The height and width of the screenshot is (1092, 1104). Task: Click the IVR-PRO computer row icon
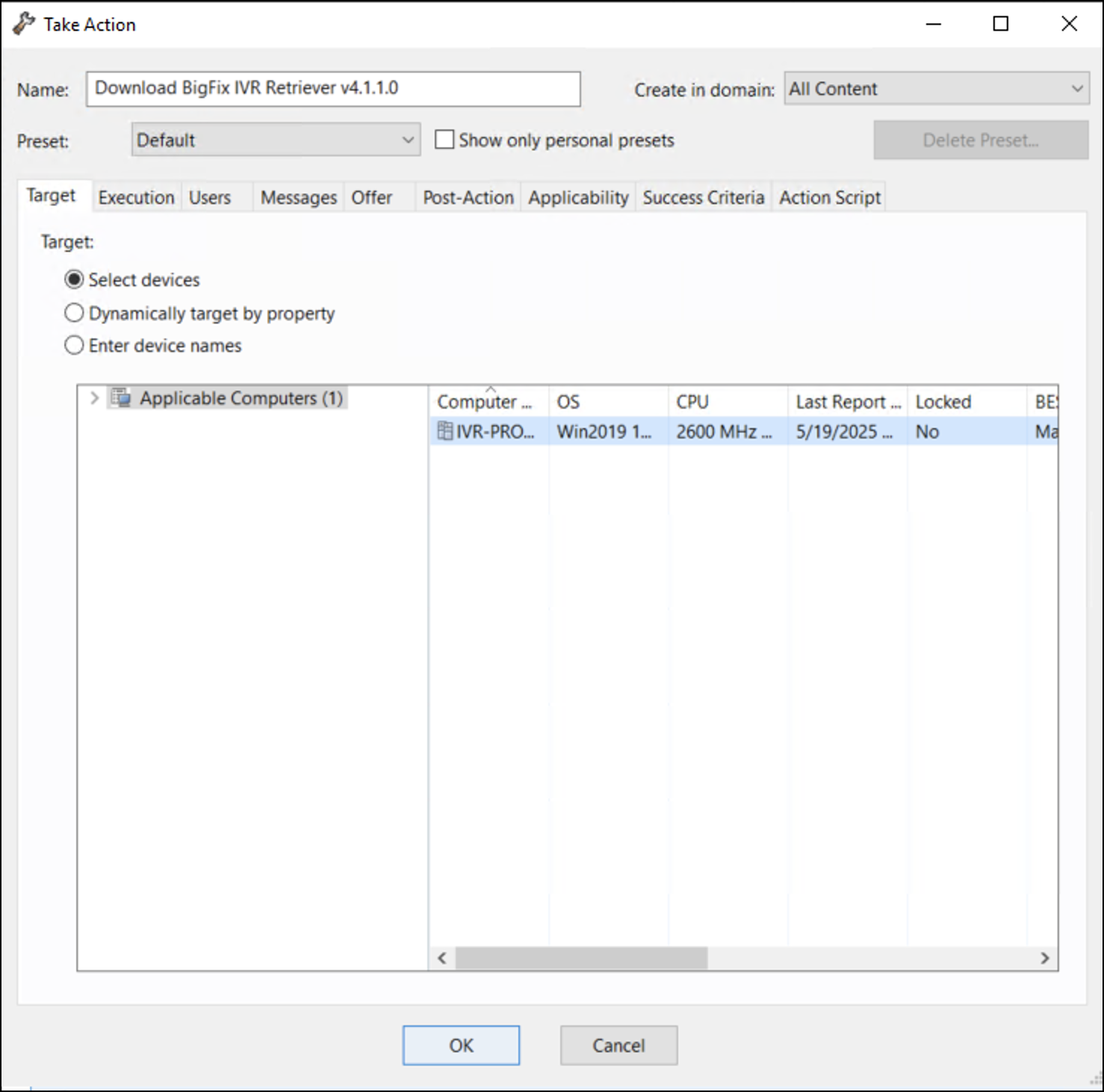click(x=445, y=431)
